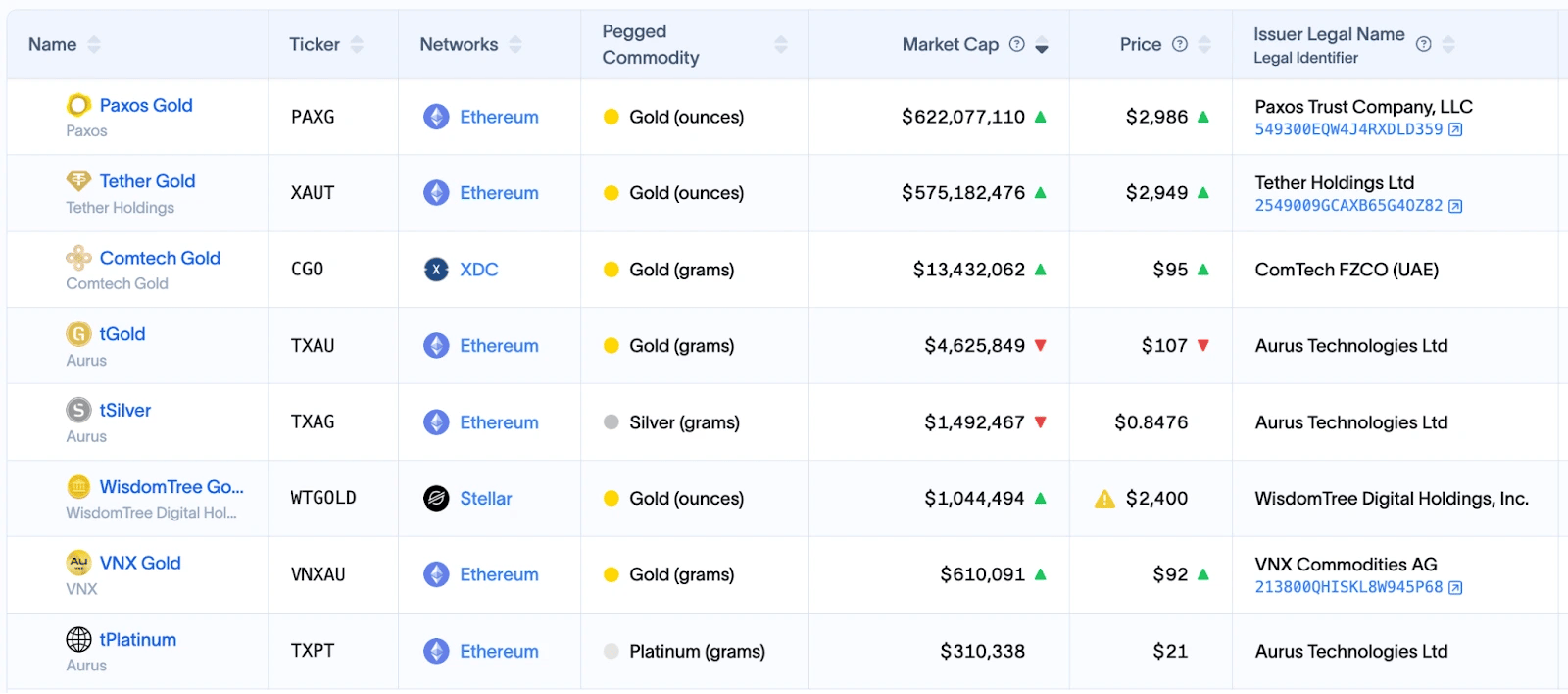This screenshot has height=694, width=1568.
Task: Click price warning icon for WTGOLD
Action: click(1104, 499)
